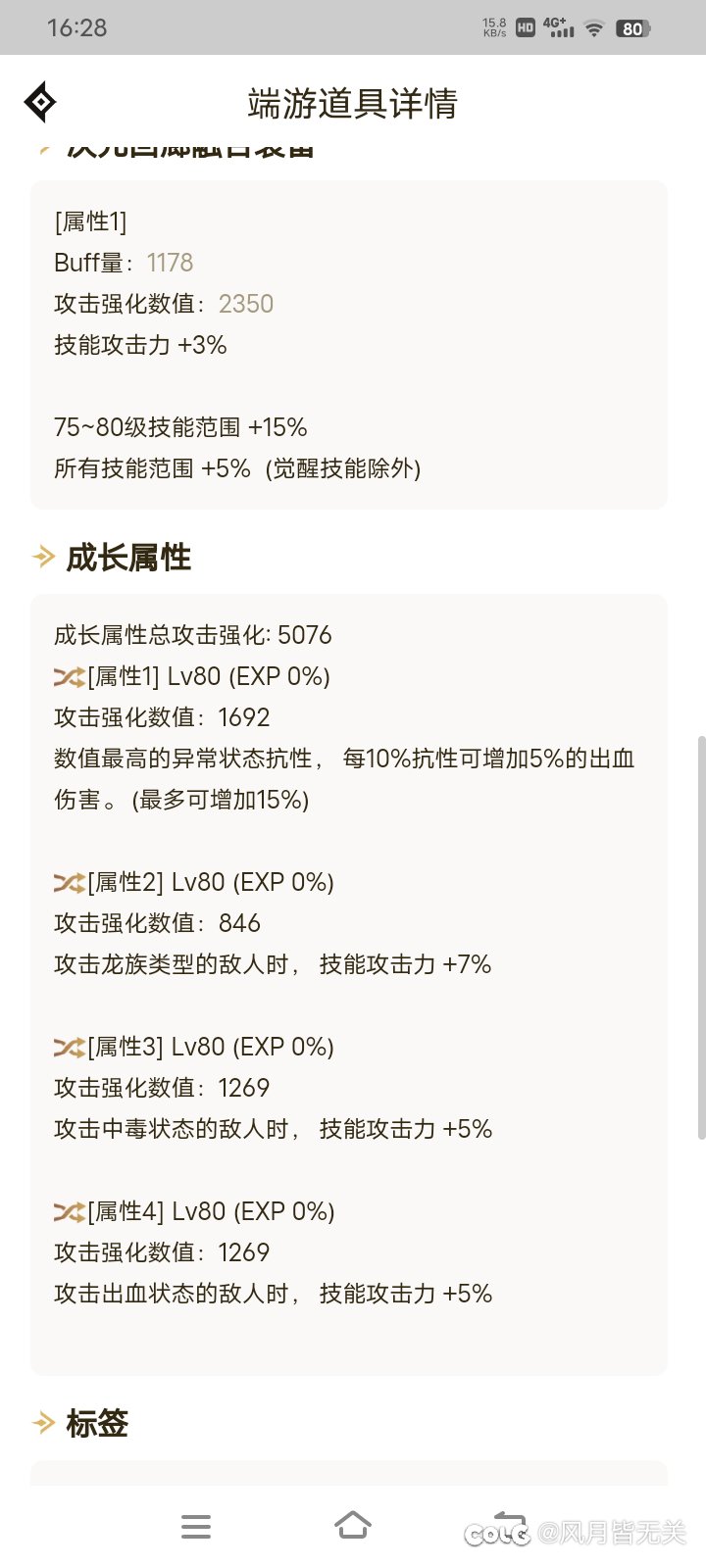Go to home via bottom house icon
Image resolution: width=706 pixels, height=1568 pixels.
pos(353,1525)
